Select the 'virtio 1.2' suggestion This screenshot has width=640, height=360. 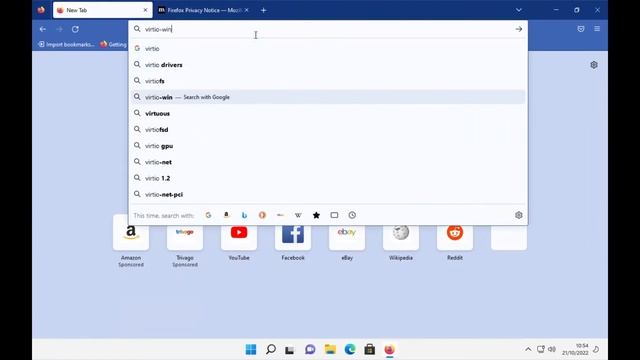pos(328,178)
